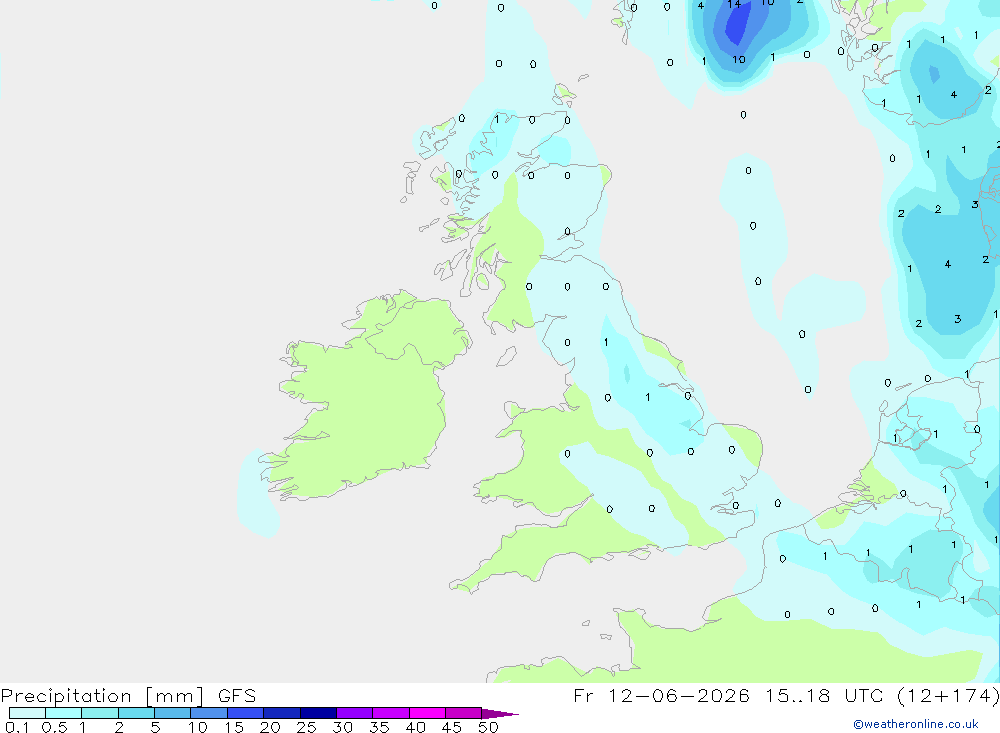Click the 0.5–1 mm legend color swatch

(64, 713)
